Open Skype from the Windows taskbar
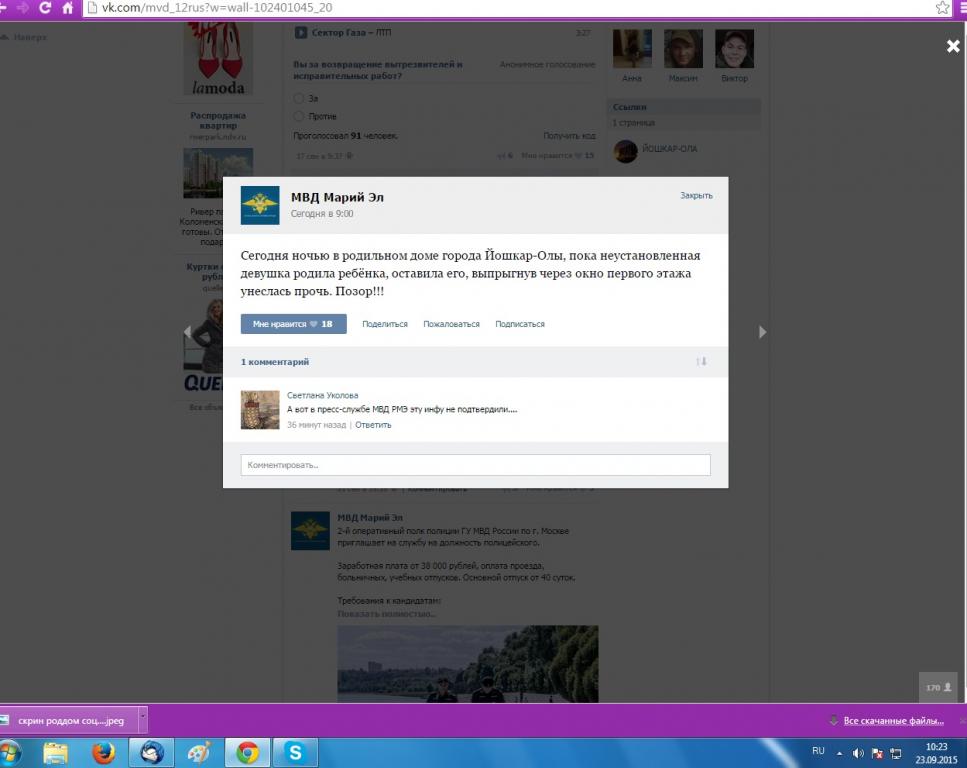The width and height of the screenshot is (967, 768). [x=296, y=752]
